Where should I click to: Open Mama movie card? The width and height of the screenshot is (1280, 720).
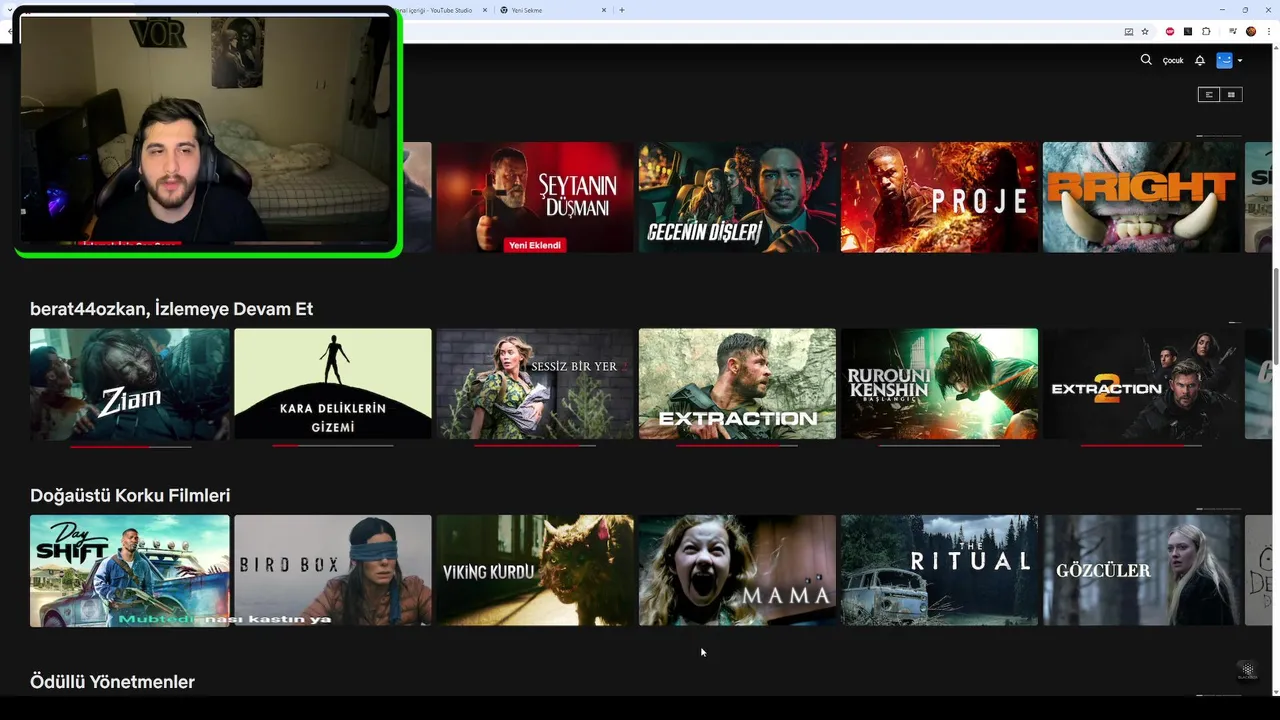tap(737, 571)
